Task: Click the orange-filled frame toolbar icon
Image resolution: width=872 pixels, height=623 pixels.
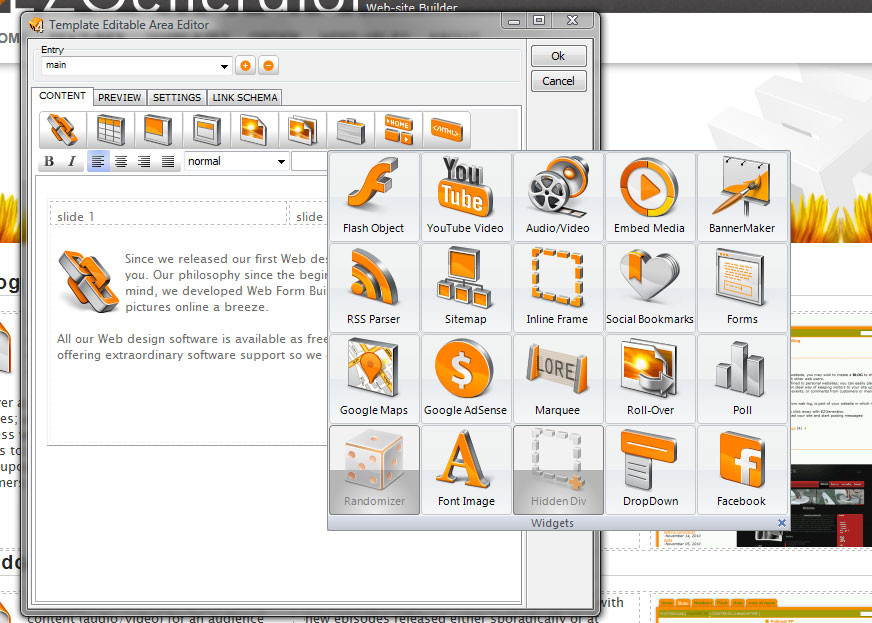Action: coord(158,130)
